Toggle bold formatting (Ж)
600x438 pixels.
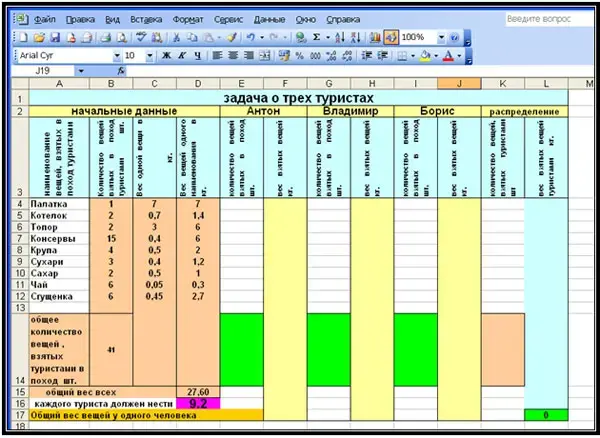pos(167,56)
